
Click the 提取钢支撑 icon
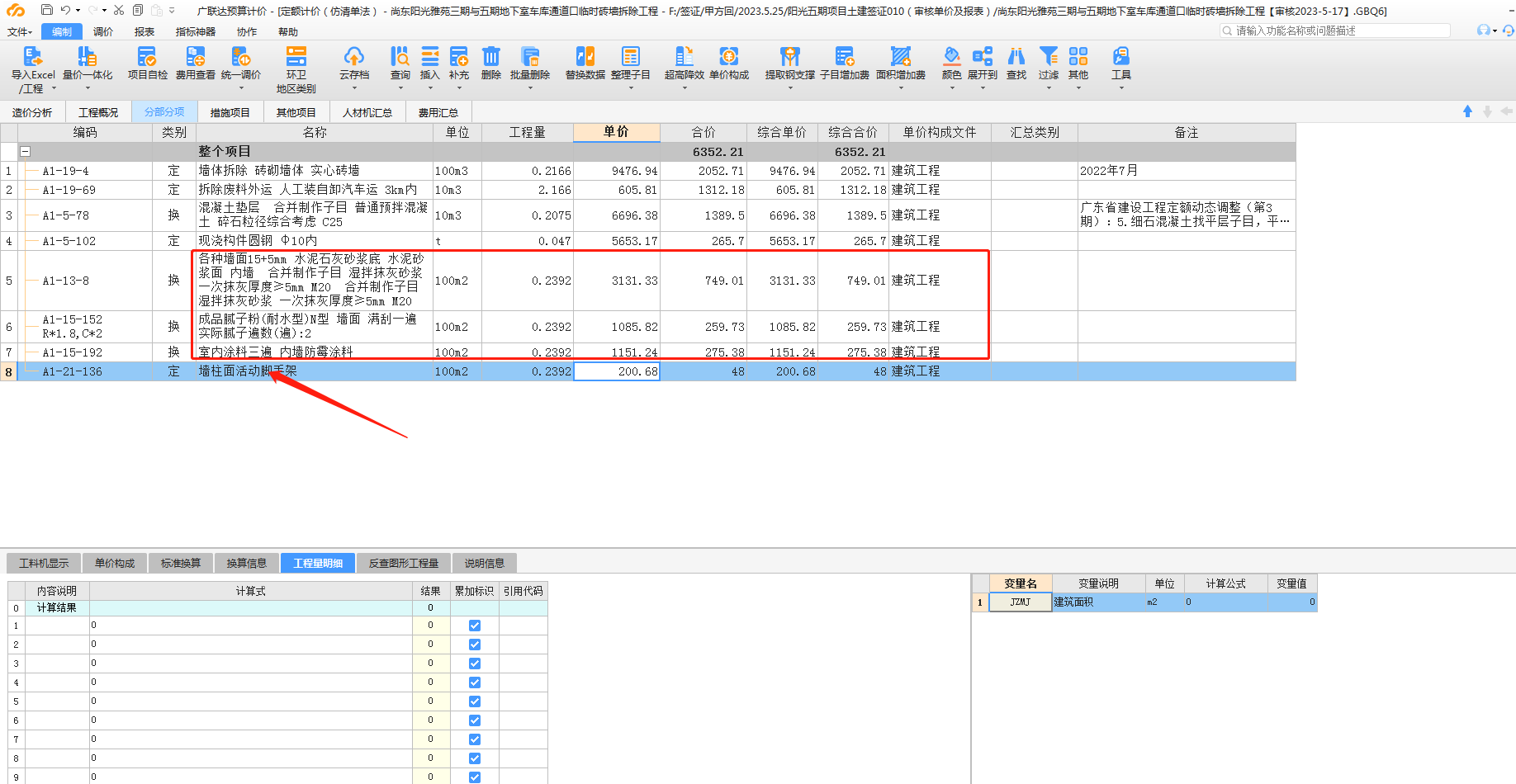[x=790, y=56]
